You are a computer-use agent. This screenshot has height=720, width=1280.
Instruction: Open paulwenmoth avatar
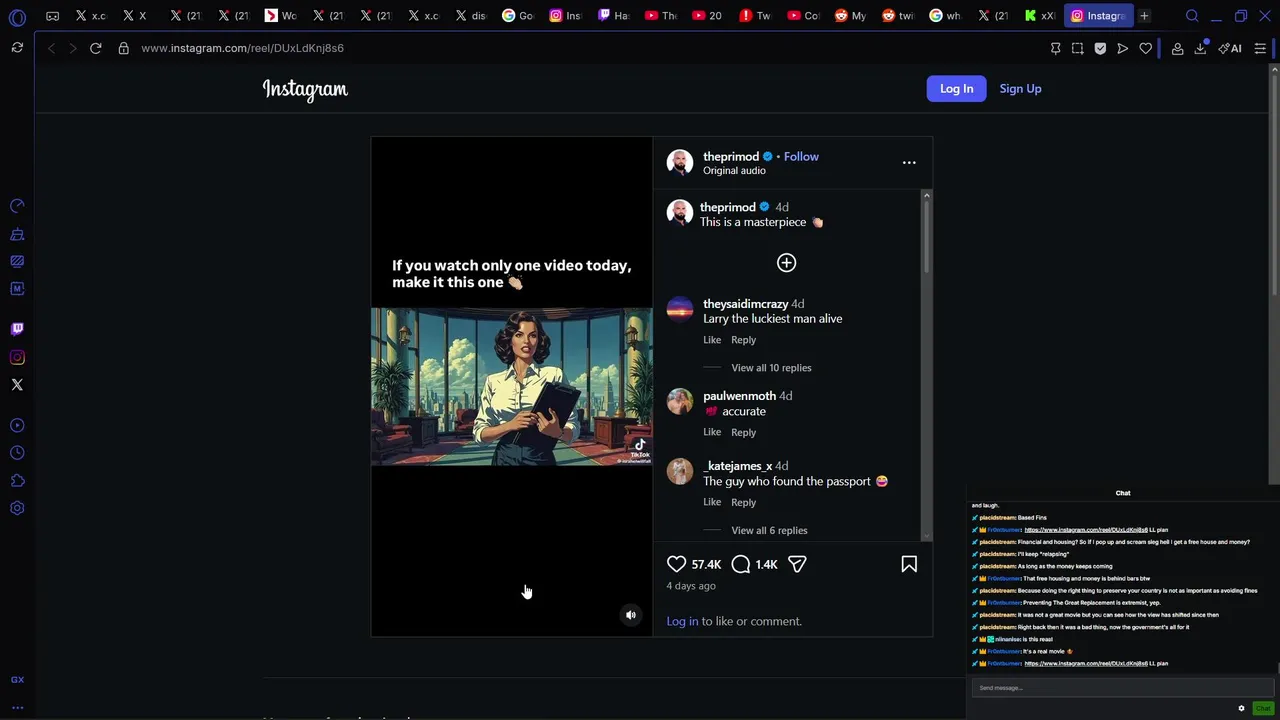tap(680, 401)
